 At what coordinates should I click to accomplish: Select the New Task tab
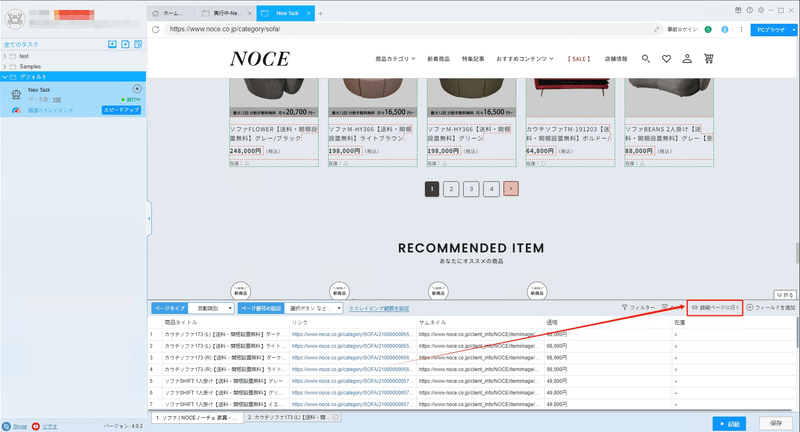click(x=286, y=13)
